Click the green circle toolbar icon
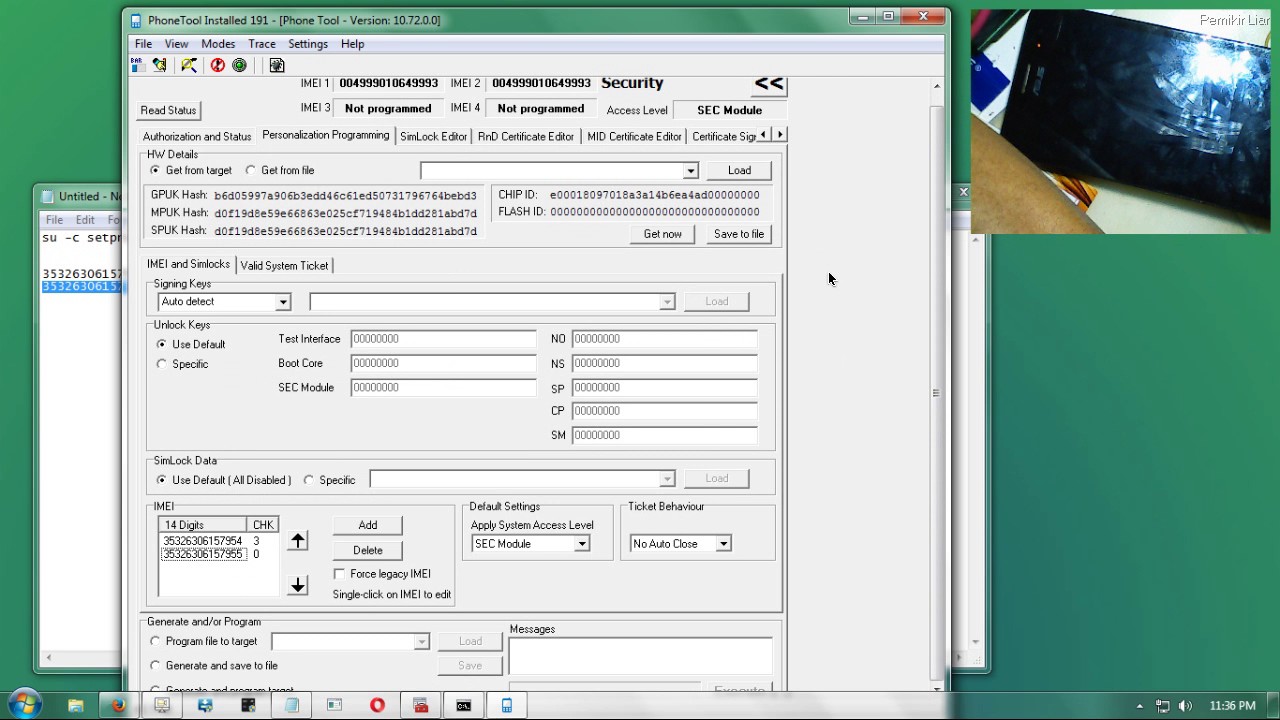The height and width of the screenshot is (720, 1280). click(239, 65)
